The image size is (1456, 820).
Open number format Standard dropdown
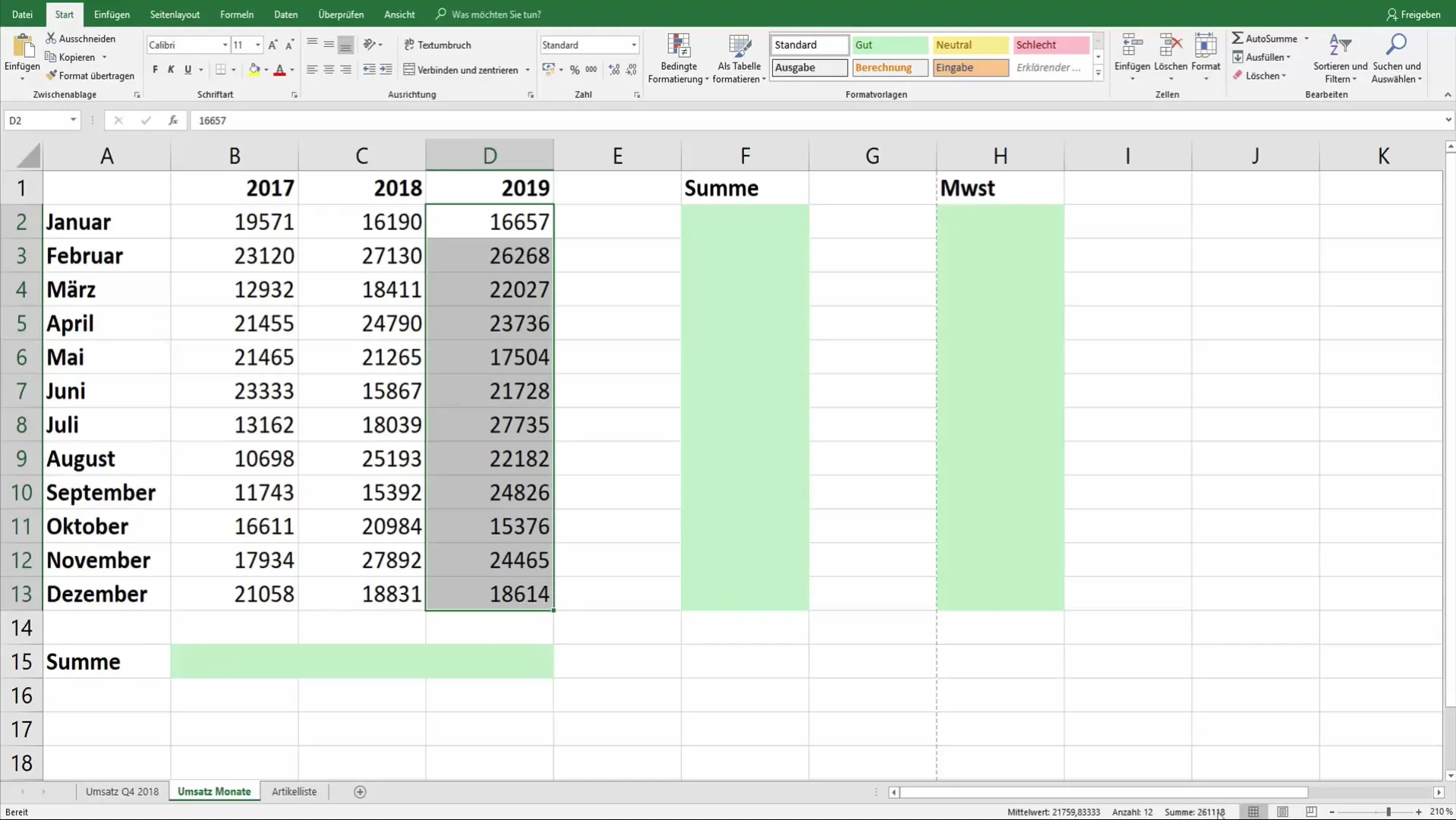coord(634,45)
